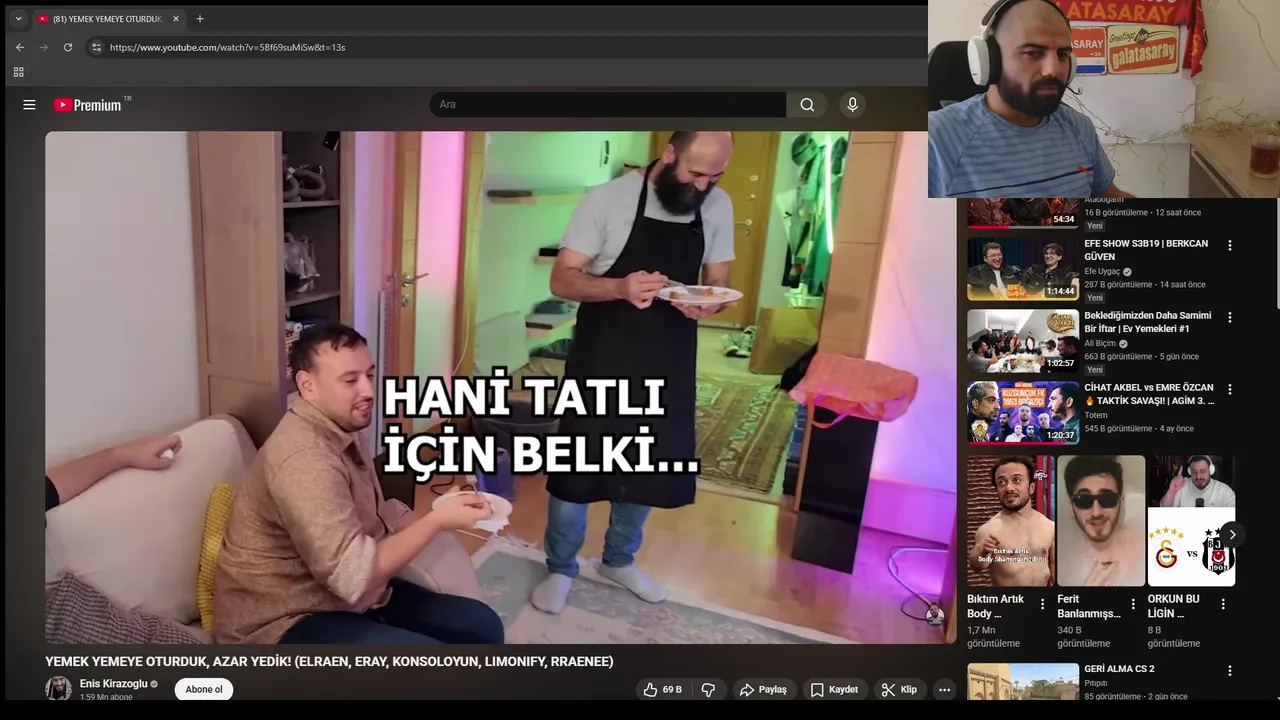Open the apps grid in bookmarks bar

coord(18,72)
